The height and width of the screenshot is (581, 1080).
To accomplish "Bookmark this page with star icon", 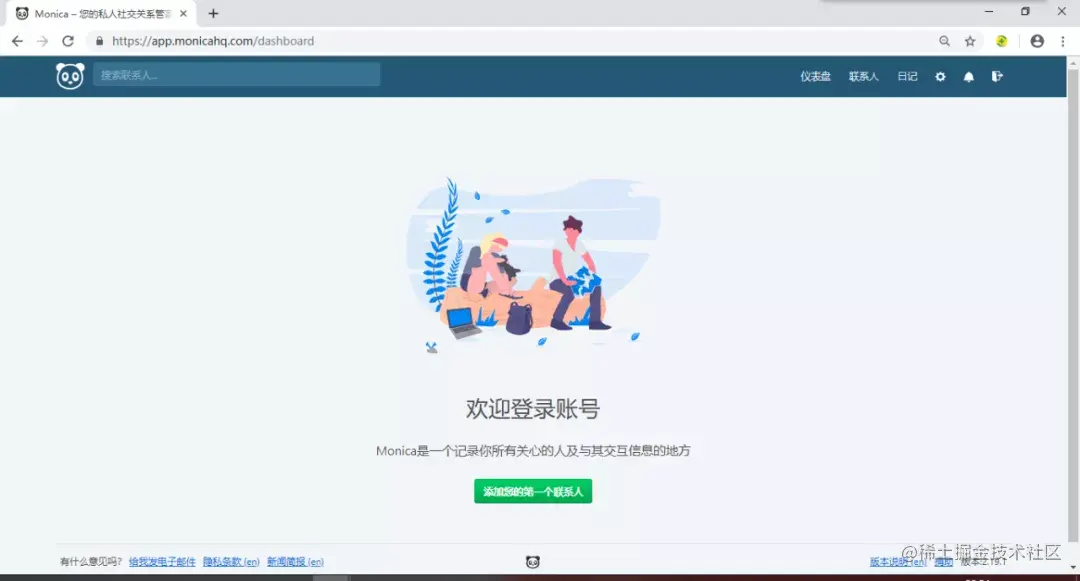I will click(970, 41).
